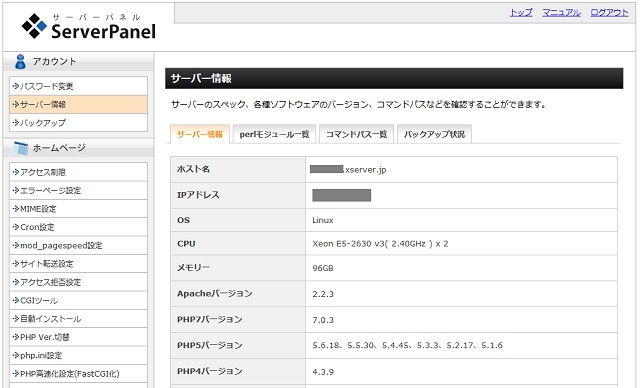This screenshot has width=640, height=388.
Task: Click the Homepage section icon
Action: 20,148
